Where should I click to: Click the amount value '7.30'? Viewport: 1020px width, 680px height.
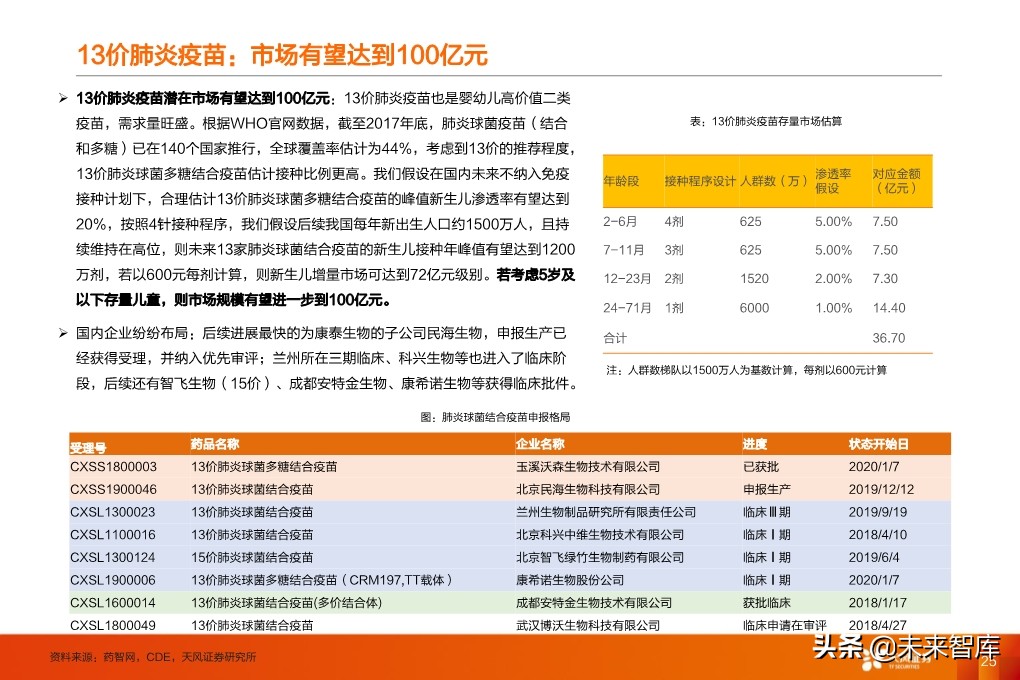coord(885,279)
